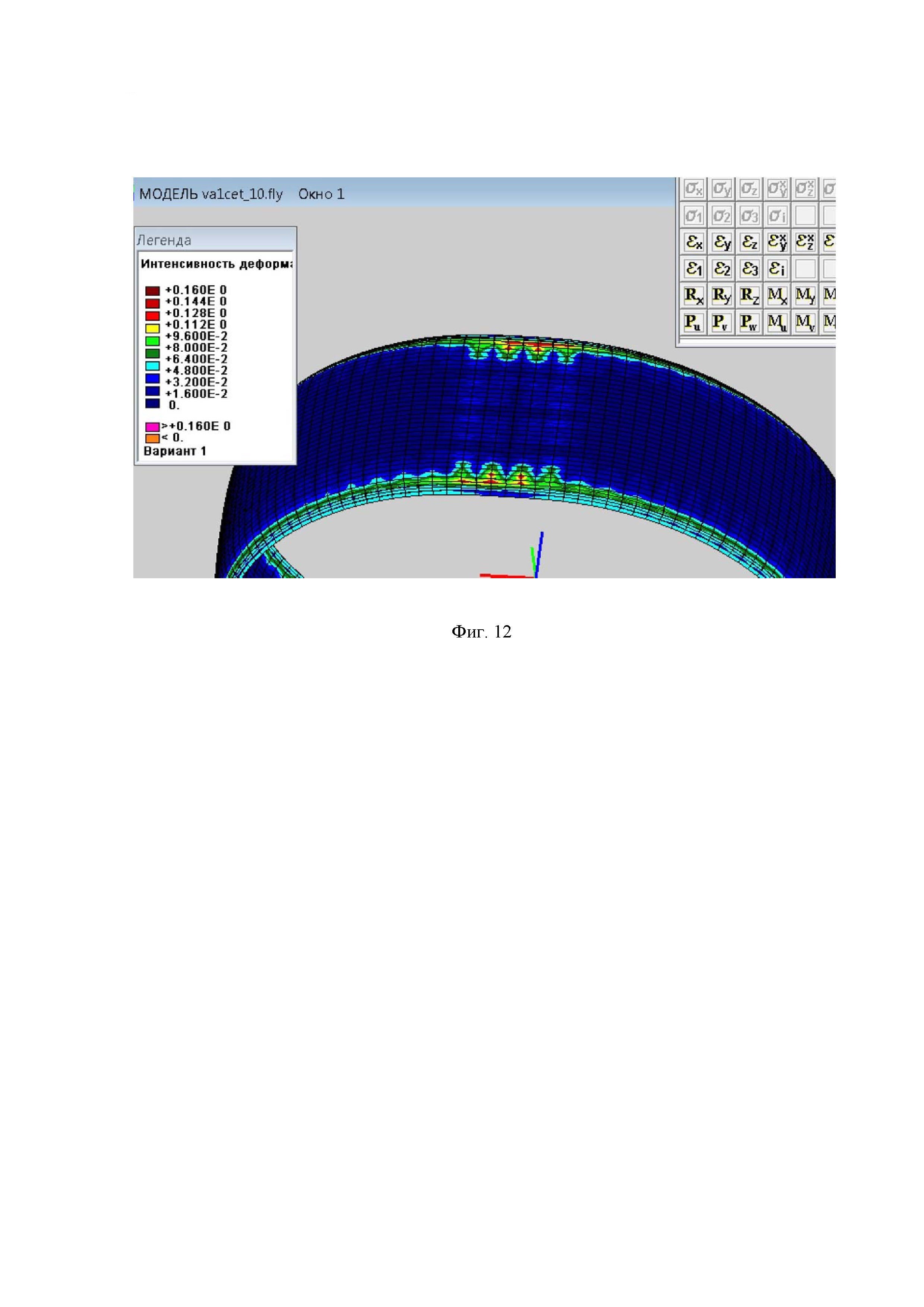Click the magenta >+0.160E 0 swatch
Image resolution: width=924 pixels, height=1307 pixels.
pyautogui.click(x=152, y=426)
